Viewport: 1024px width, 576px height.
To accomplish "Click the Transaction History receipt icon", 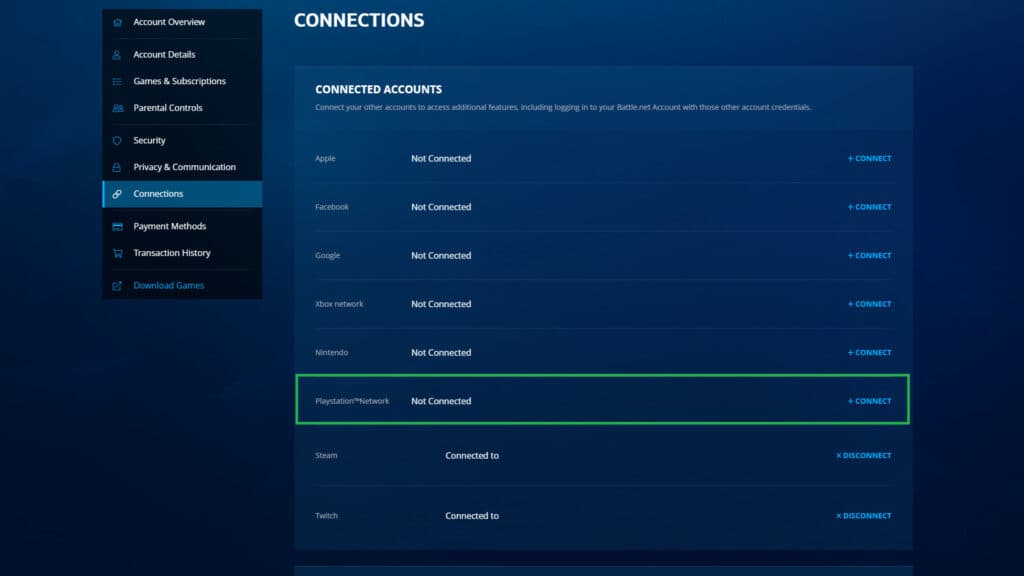I will click(x=118, y=253).
